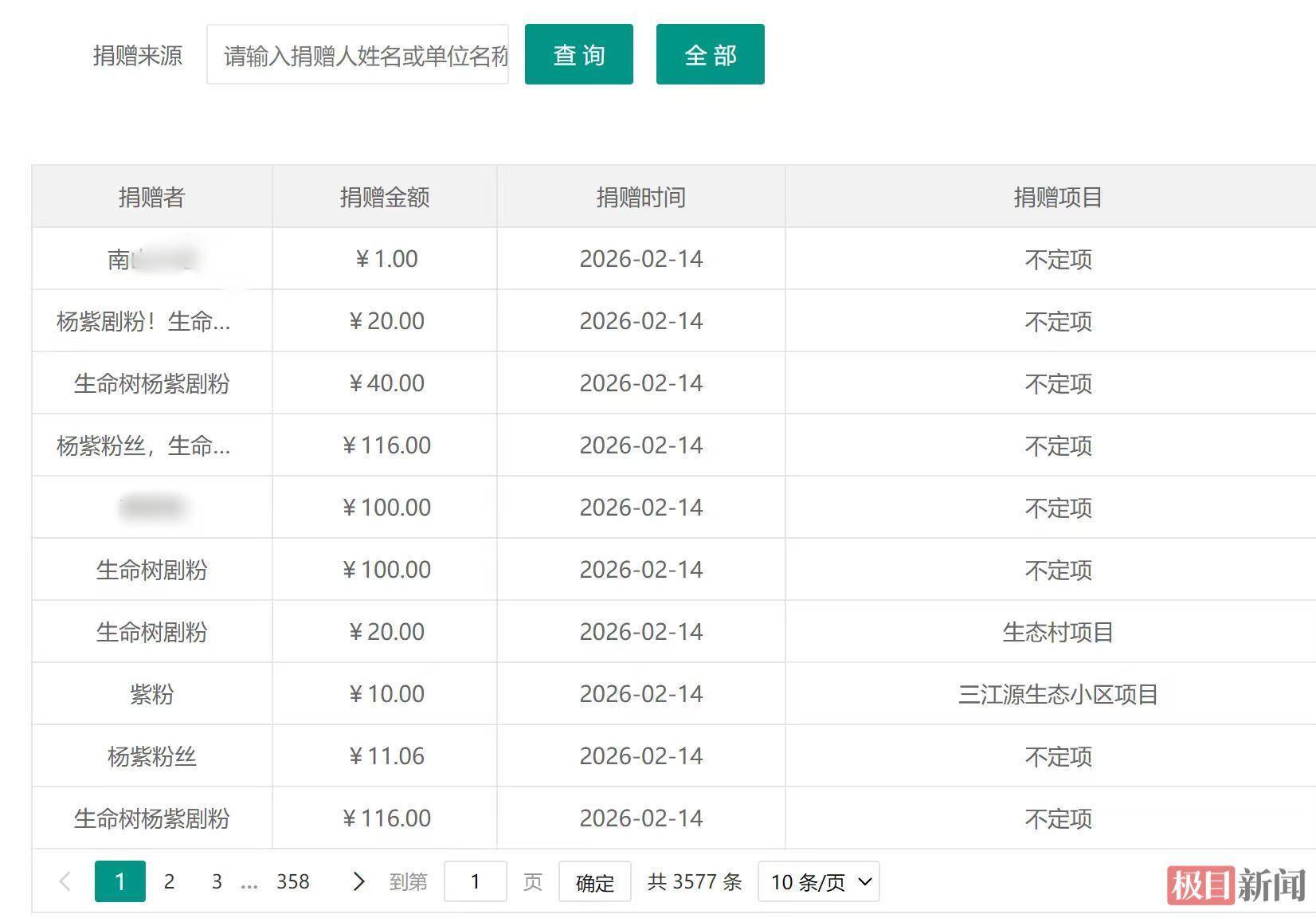
Task: Click the 捐赠金额 column header
Action: [385, 197]
